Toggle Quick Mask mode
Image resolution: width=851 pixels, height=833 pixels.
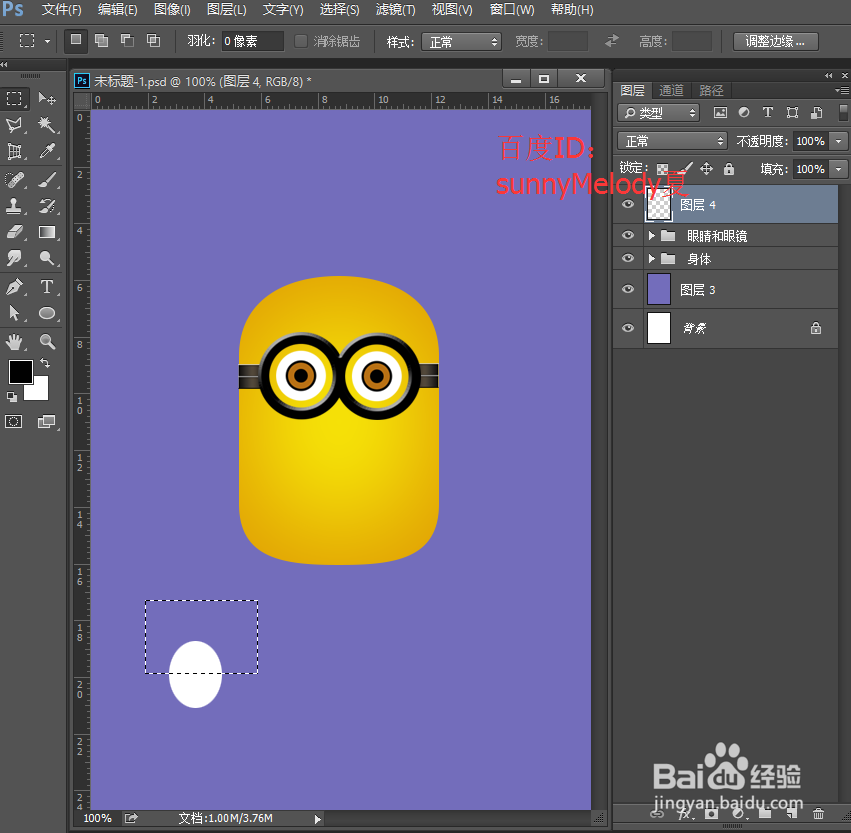click(x=14, y=422)
